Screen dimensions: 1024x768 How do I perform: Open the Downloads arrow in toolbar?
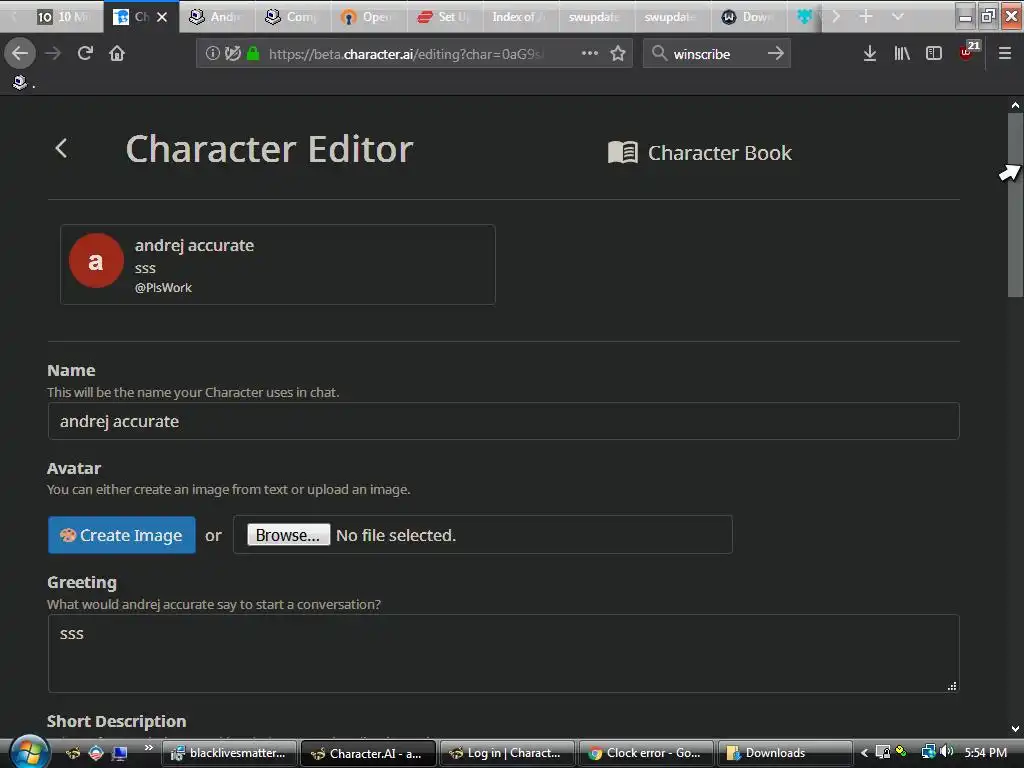pos(869,53)
